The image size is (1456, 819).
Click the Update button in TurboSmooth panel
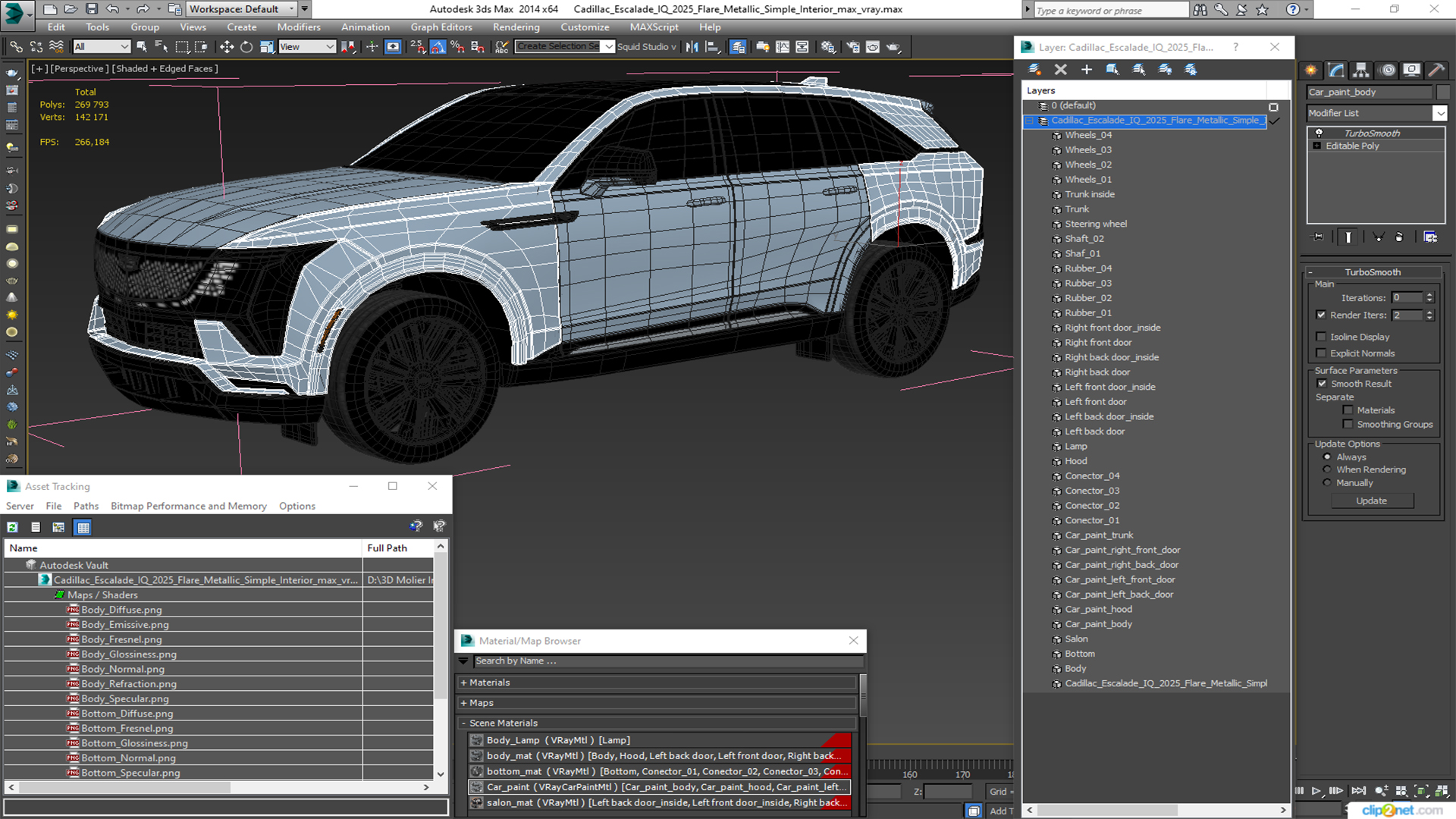1372,500
